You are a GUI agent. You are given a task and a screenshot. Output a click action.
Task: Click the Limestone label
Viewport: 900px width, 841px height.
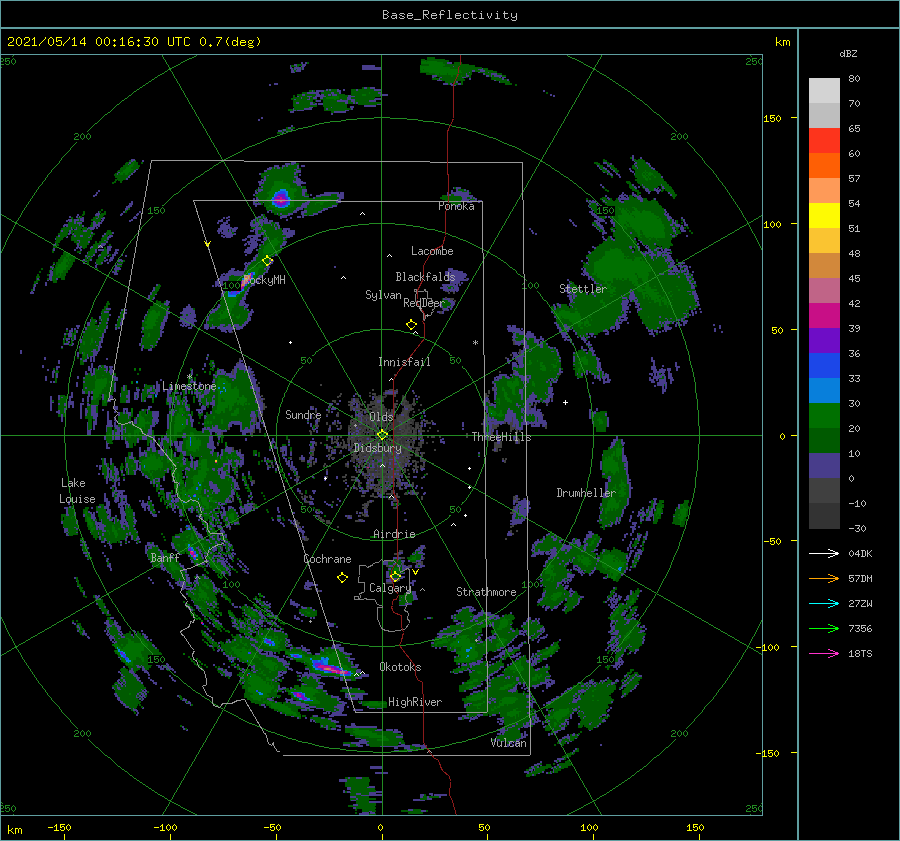tap(189, 386)
